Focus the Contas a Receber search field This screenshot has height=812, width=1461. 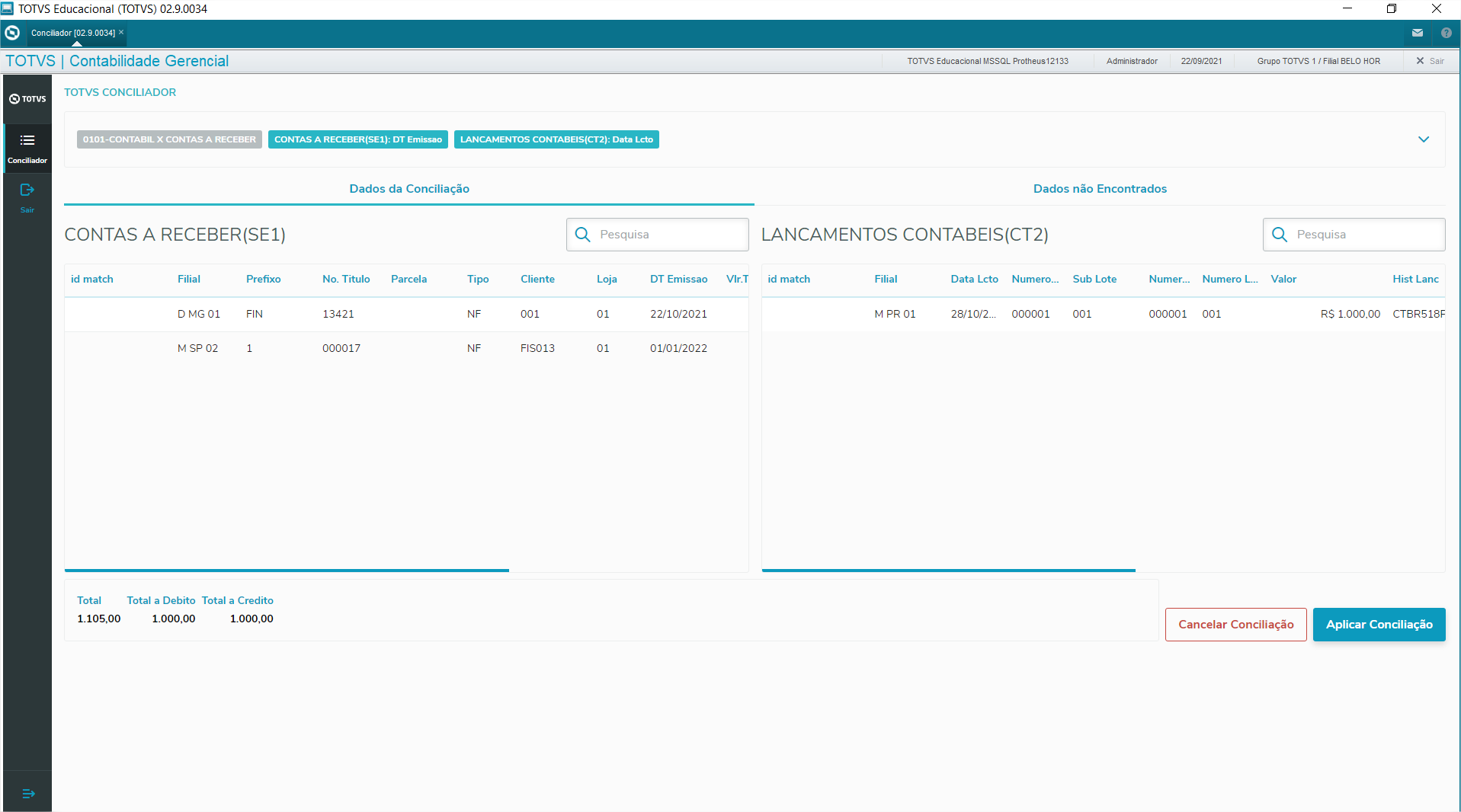[x=658, y=235]
